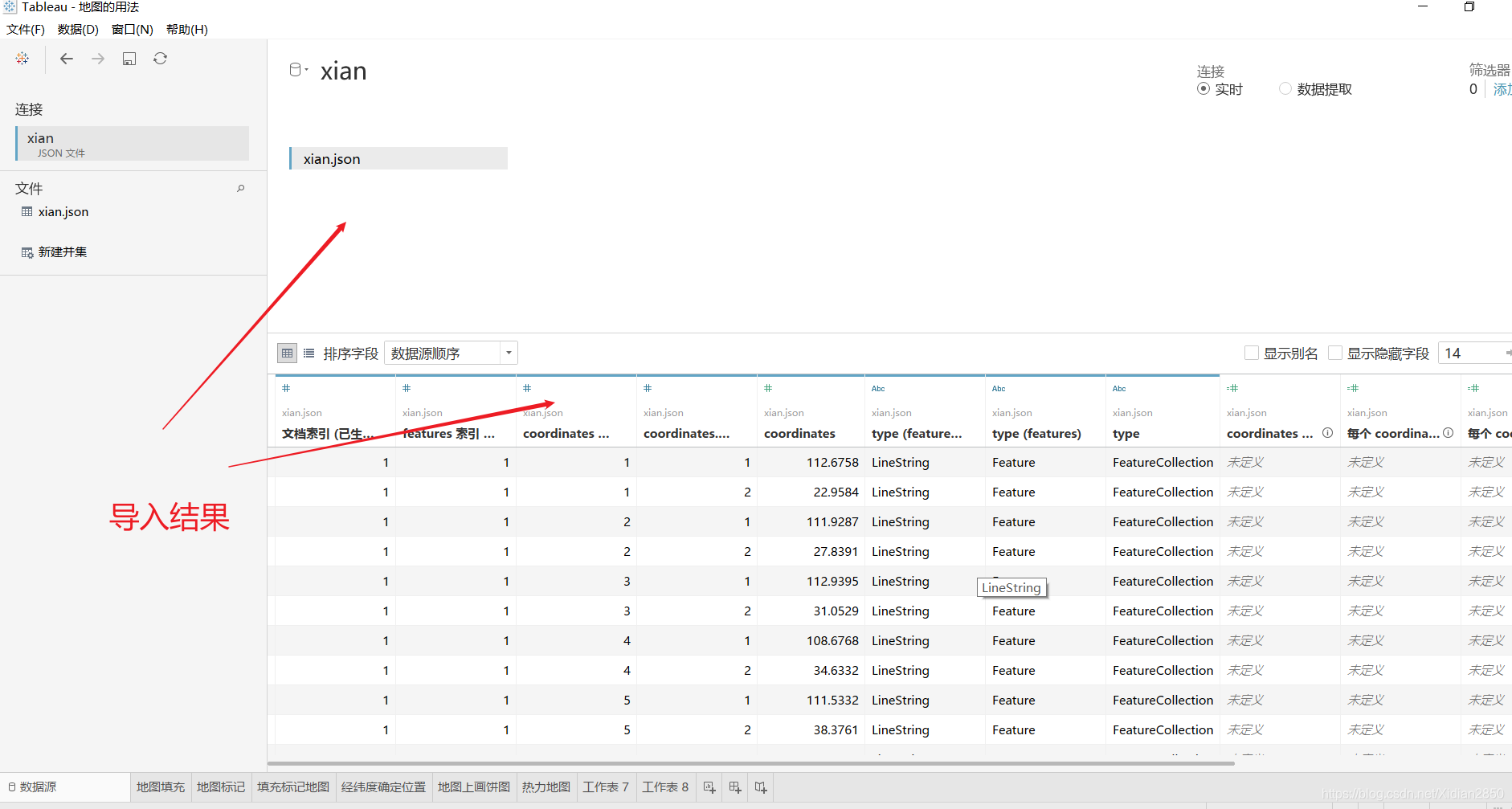Image resolution: width=1512 pixels, height=809 pixels.
Task: Add a new worksheet
Action: [x=709, y=787]
